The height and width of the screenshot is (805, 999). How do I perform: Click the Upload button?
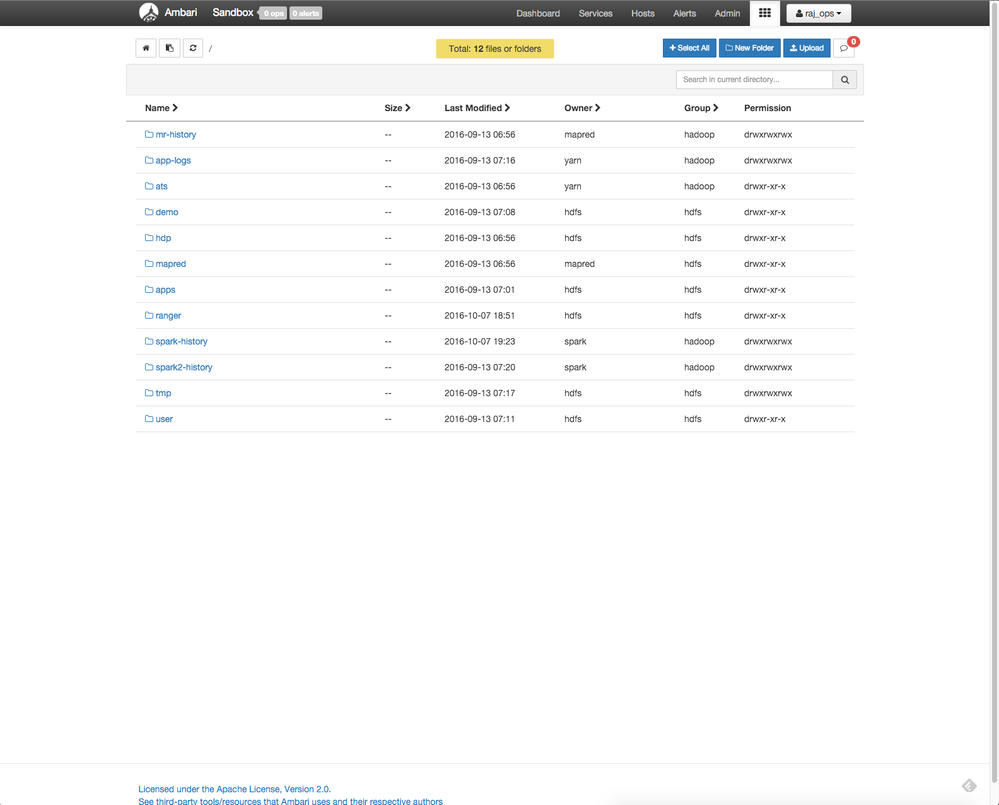807,48
